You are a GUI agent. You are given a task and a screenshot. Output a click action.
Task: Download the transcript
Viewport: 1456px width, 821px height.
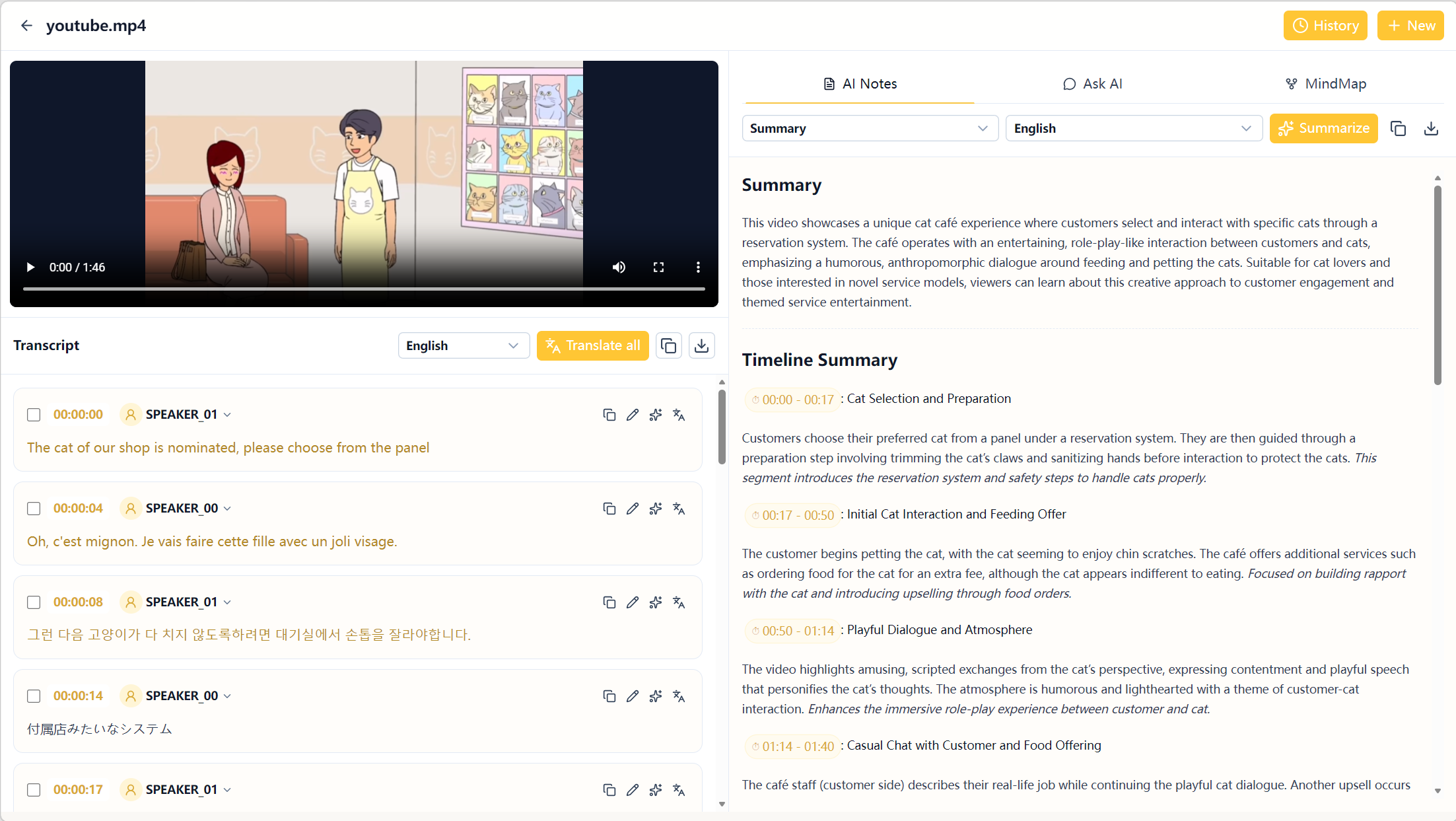coord(702,345)
